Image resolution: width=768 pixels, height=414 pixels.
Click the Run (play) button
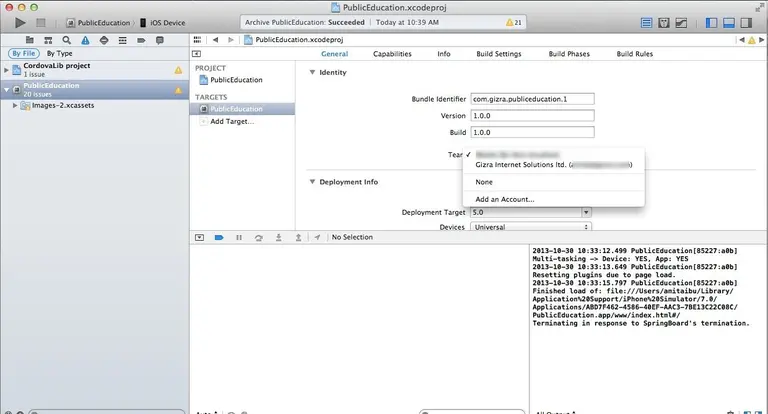(20, 23)
